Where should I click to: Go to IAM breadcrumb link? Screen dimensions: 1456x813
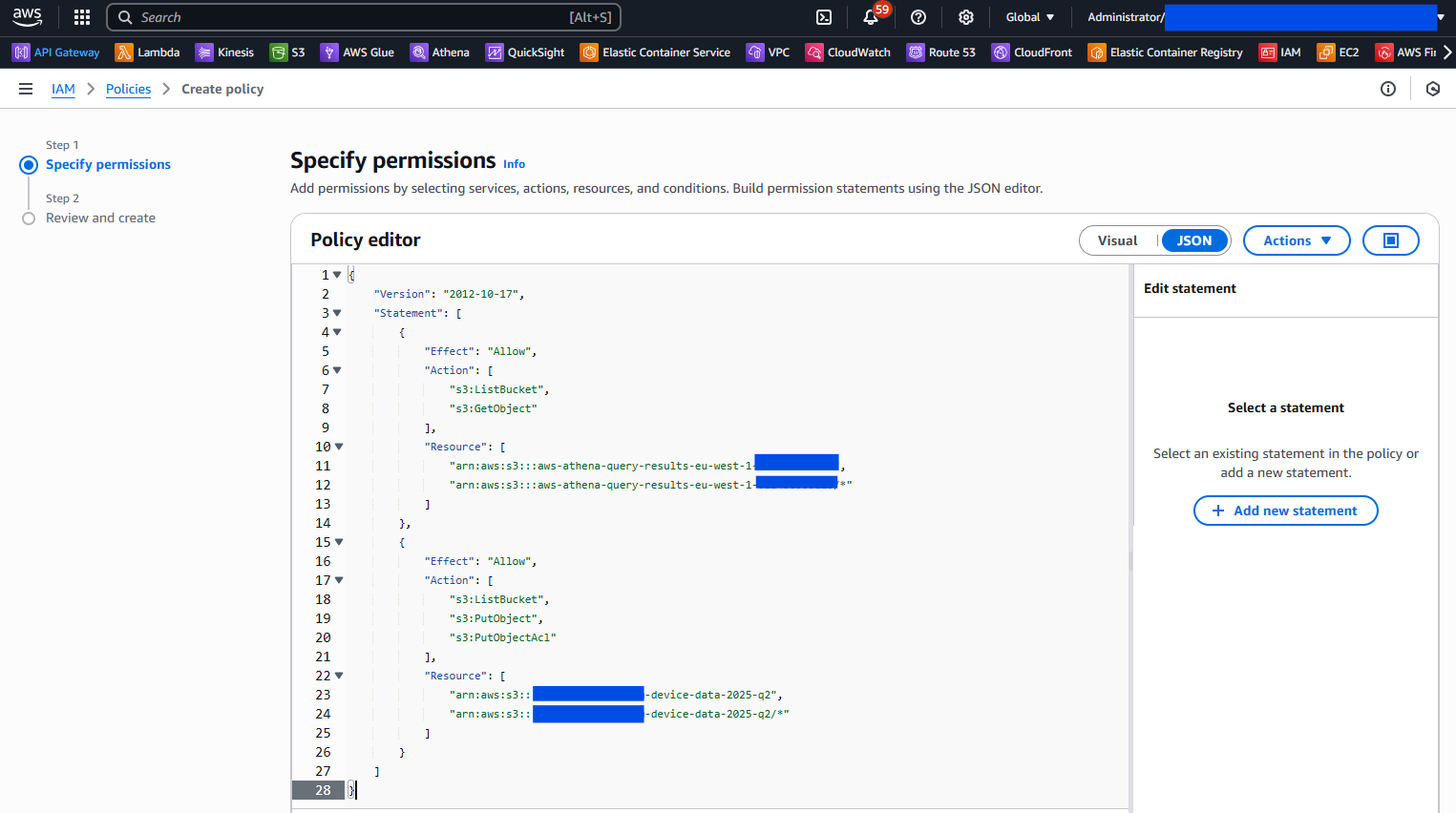[63, 89]
